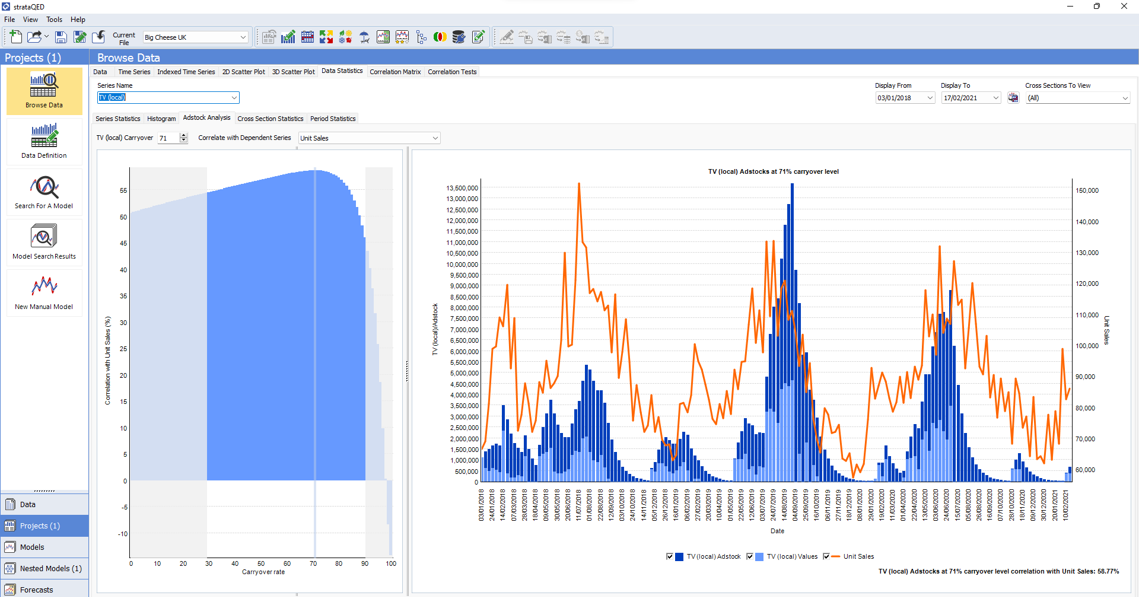
Task: Open the Data Definition sidebar icon
Action: [44, 142]
